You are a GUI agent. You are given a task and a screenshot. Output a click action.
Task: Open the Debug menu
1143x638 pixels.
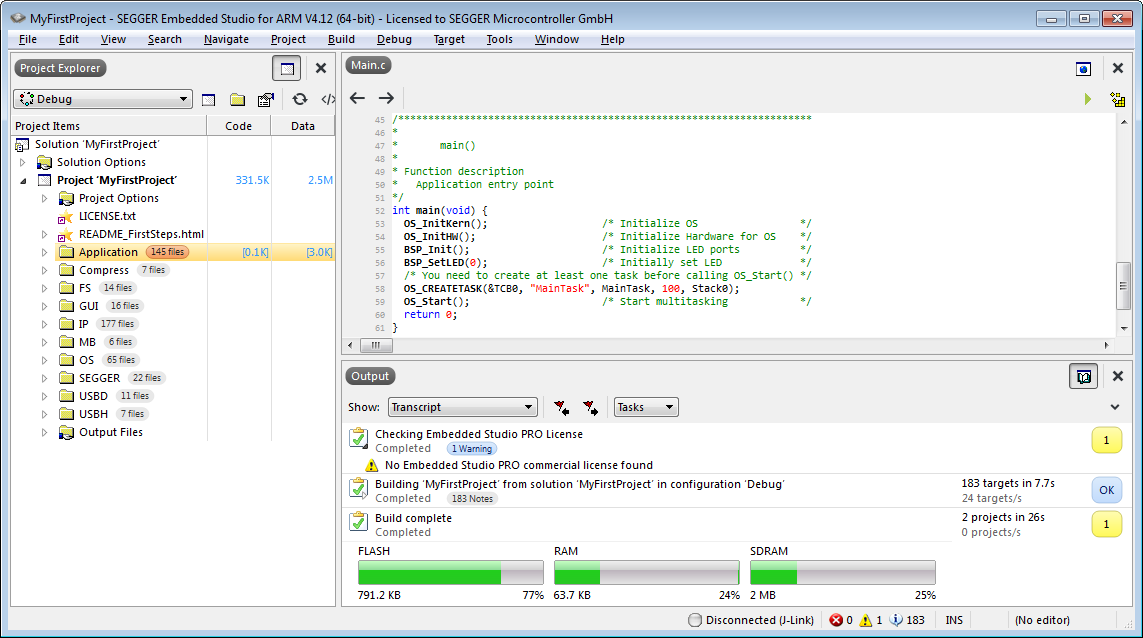(394, 39)
